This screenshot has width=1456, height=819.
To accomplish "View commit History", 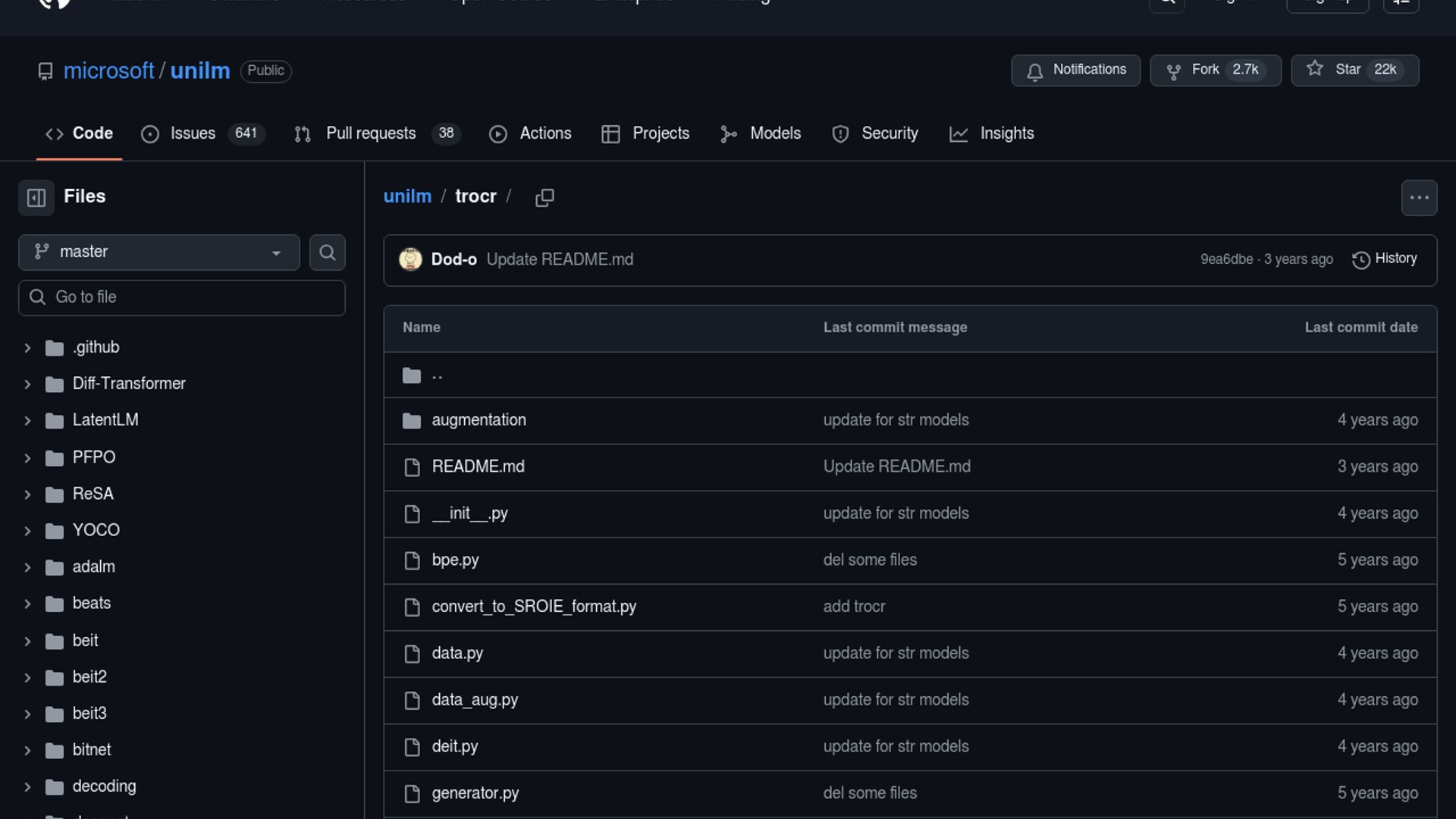I will [1384, 259].
